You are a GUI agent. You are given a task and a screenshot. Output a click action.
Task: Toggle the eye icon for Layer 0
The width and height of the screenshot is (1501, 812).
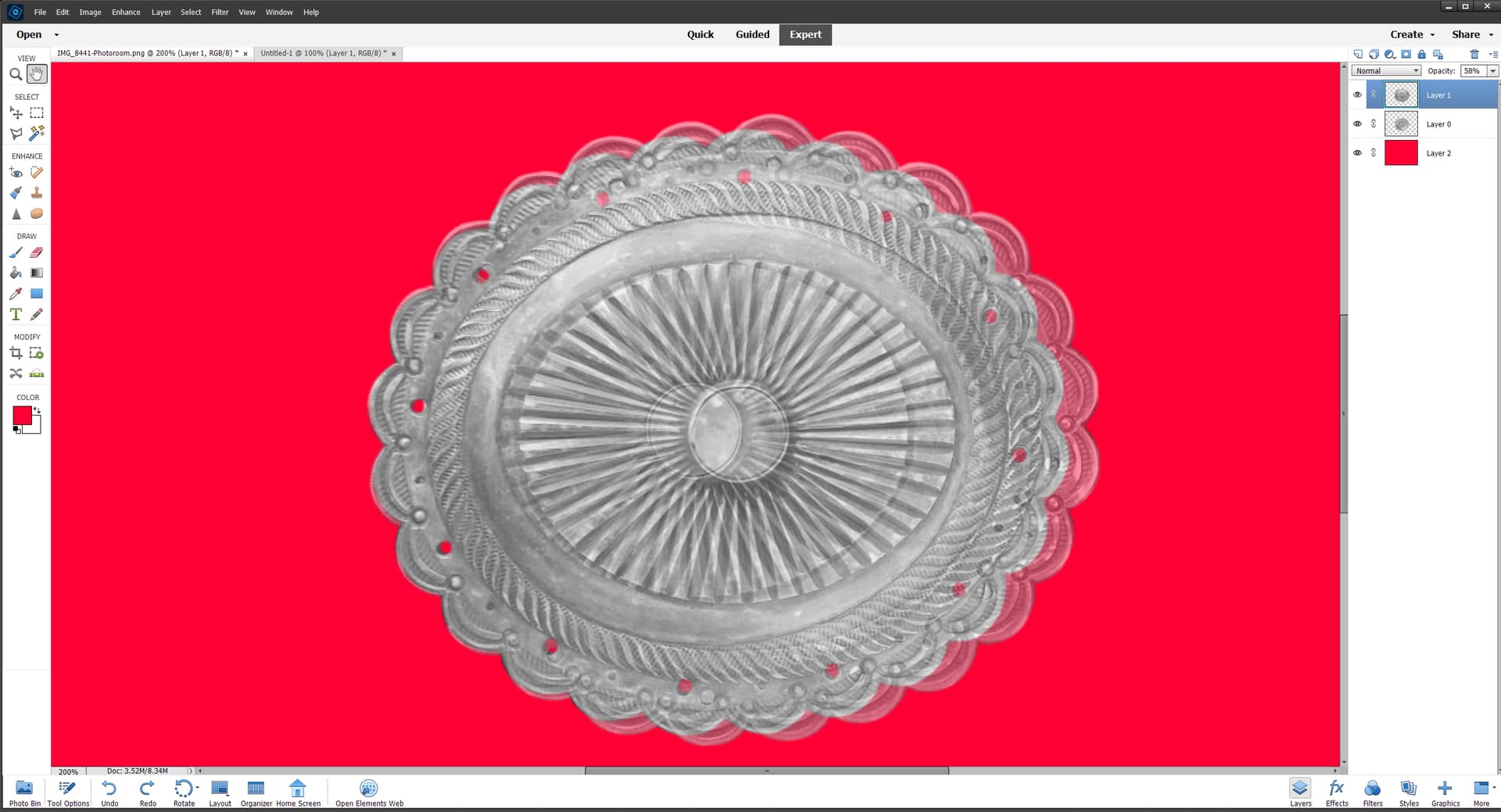click(1357, 123)
